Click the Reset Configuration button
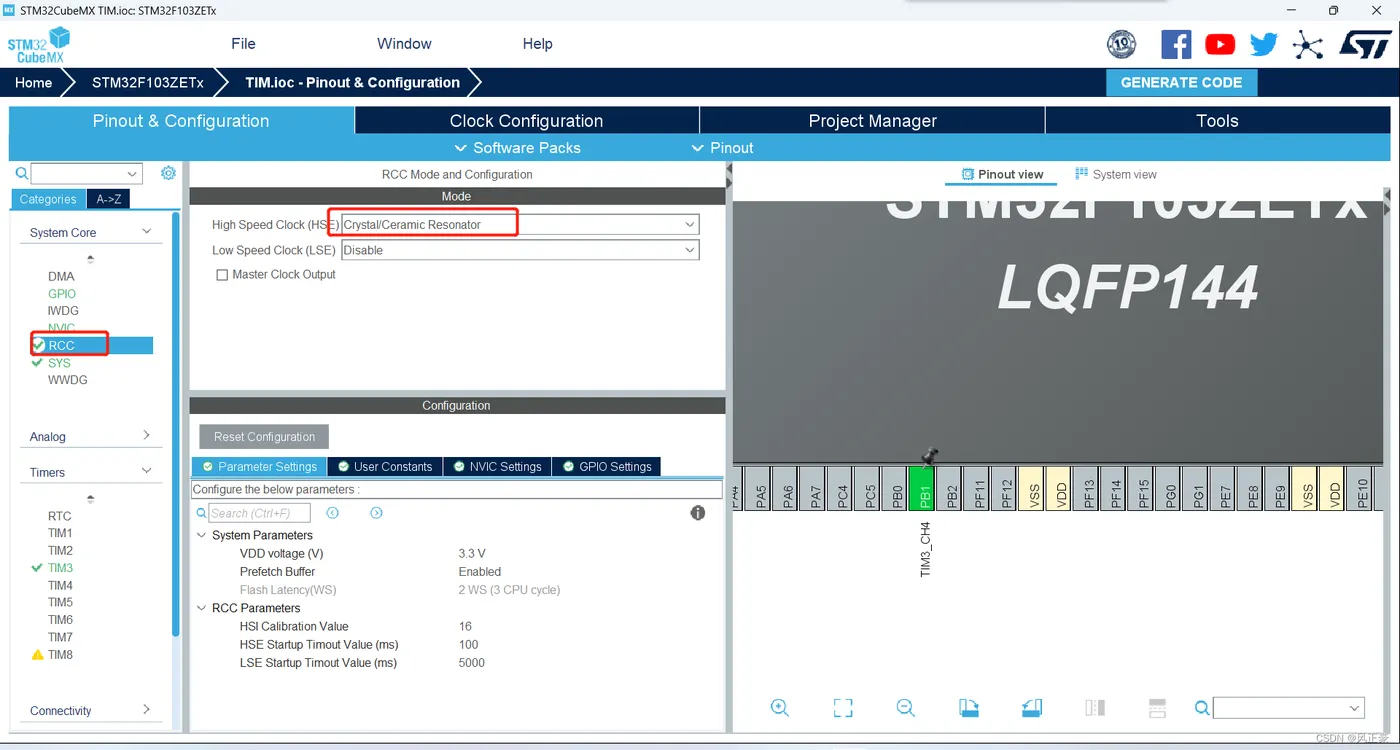The image size is (1400, 750). 264,437
